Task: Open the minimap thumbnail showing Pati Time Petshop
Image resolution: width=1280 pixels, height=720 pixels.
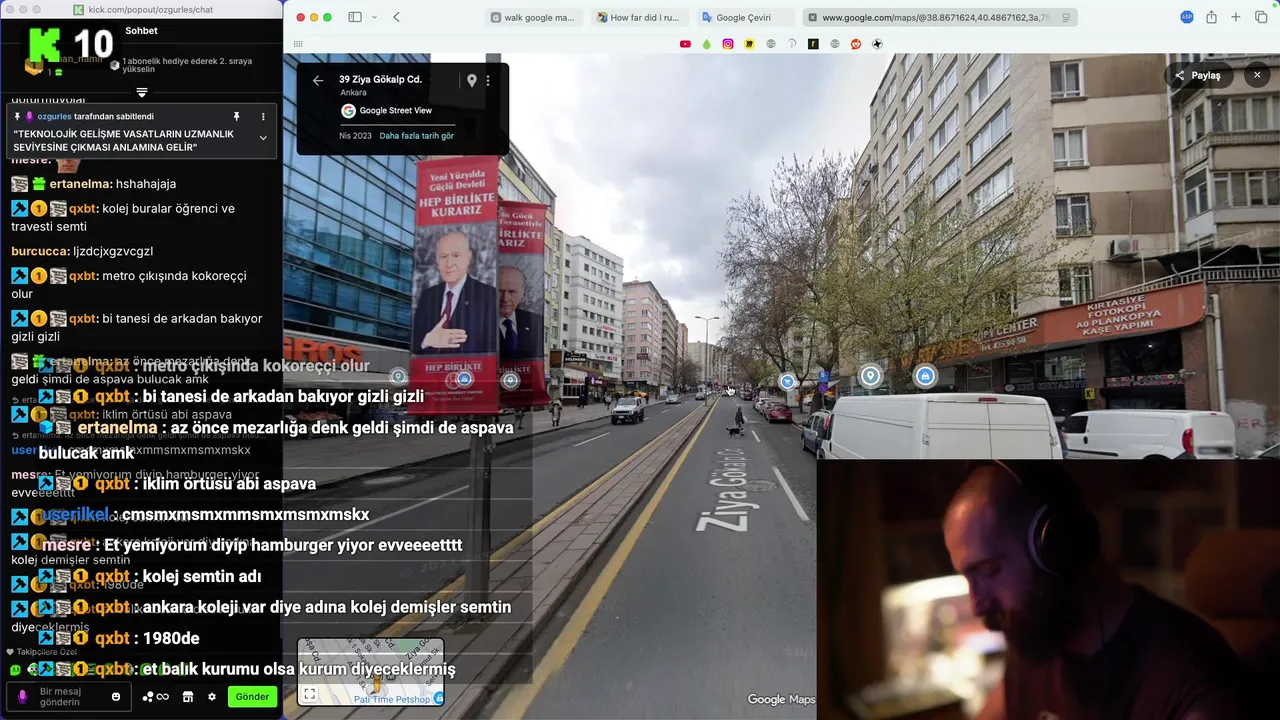Action: [371, 672]
